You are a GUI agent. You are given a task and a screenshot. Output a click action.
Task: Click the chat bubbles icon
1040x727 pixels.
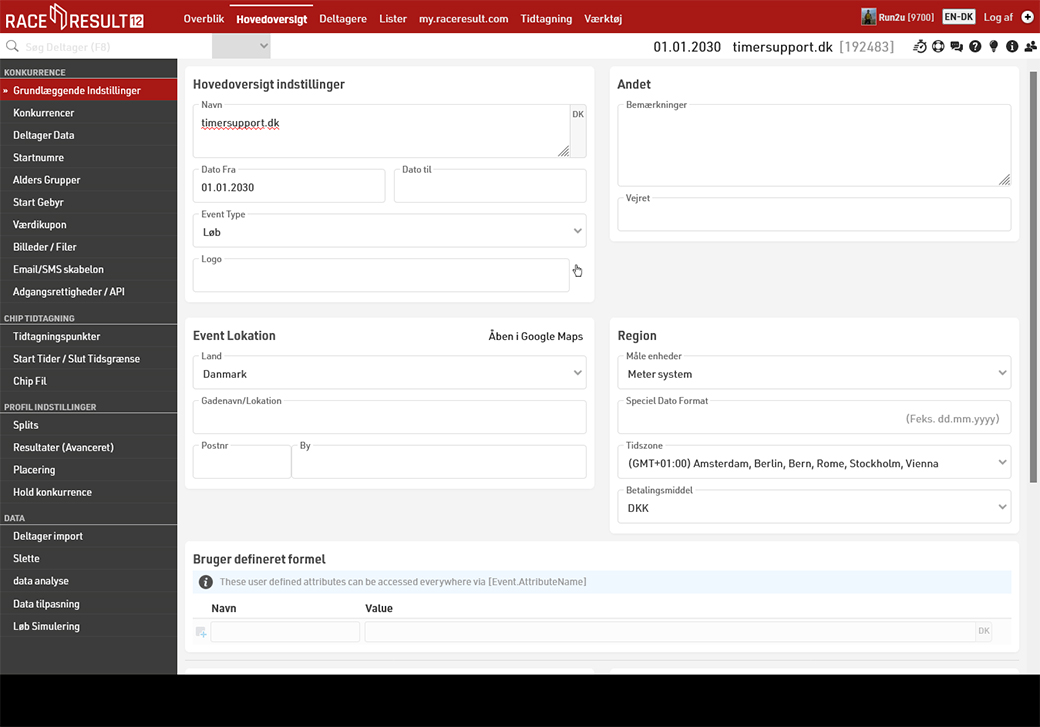[x=956, y=47]
